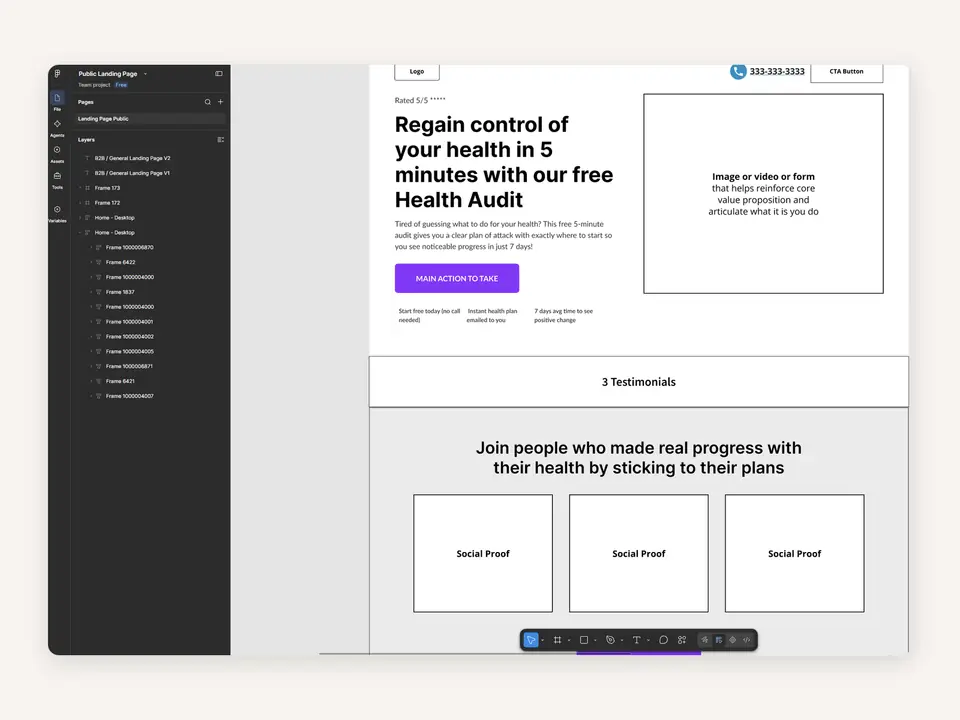
Task: Open the Text tool dropdown arrow
Action: coord(648,640)
